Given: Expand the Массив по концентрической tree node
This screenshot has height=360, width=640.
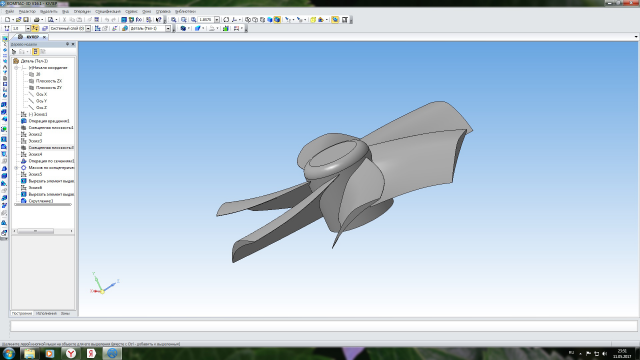Looking at the screenshot, I should [16, 168].
